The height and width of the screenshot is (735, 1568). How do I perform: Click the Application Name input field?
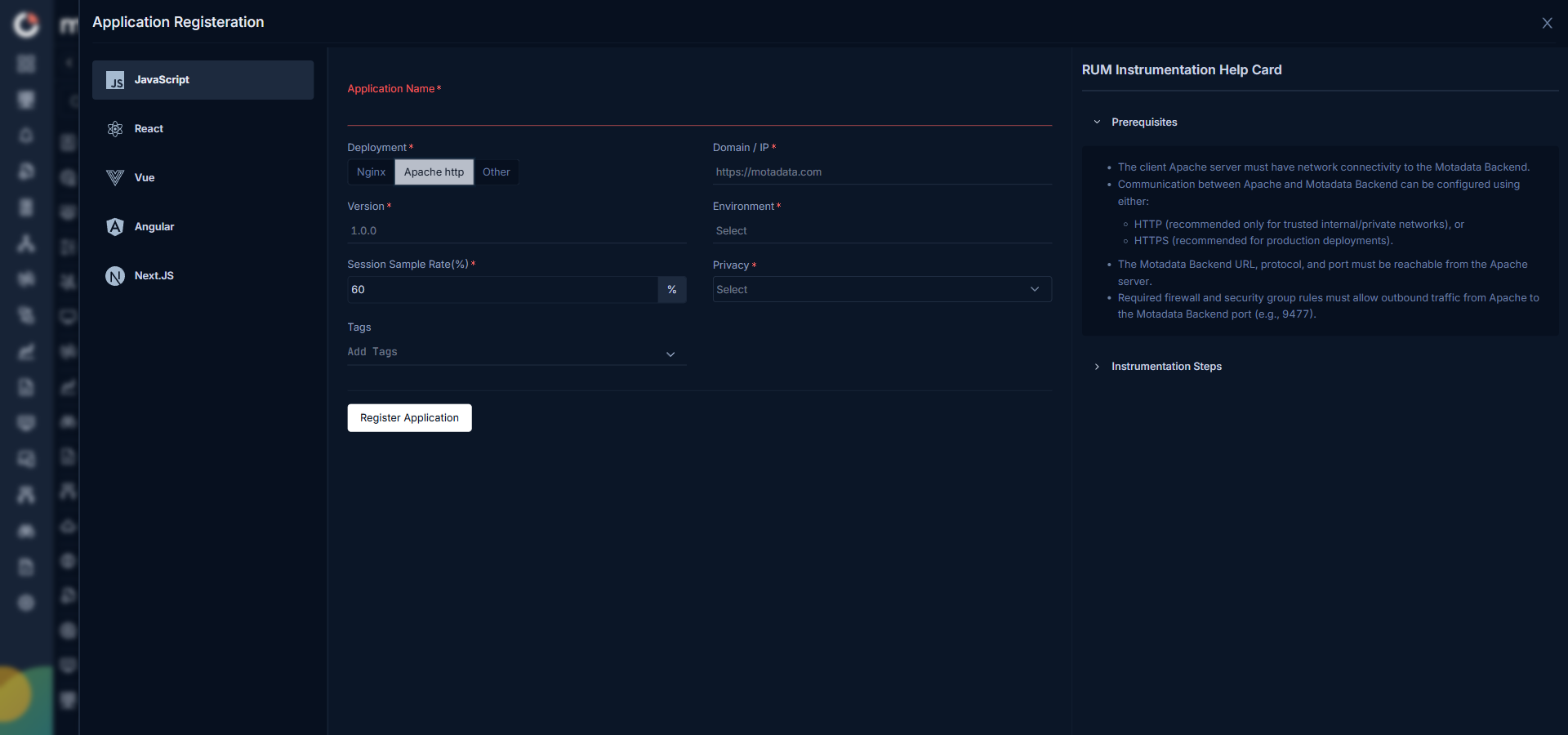pyautogui.click(x=699, y=112)
